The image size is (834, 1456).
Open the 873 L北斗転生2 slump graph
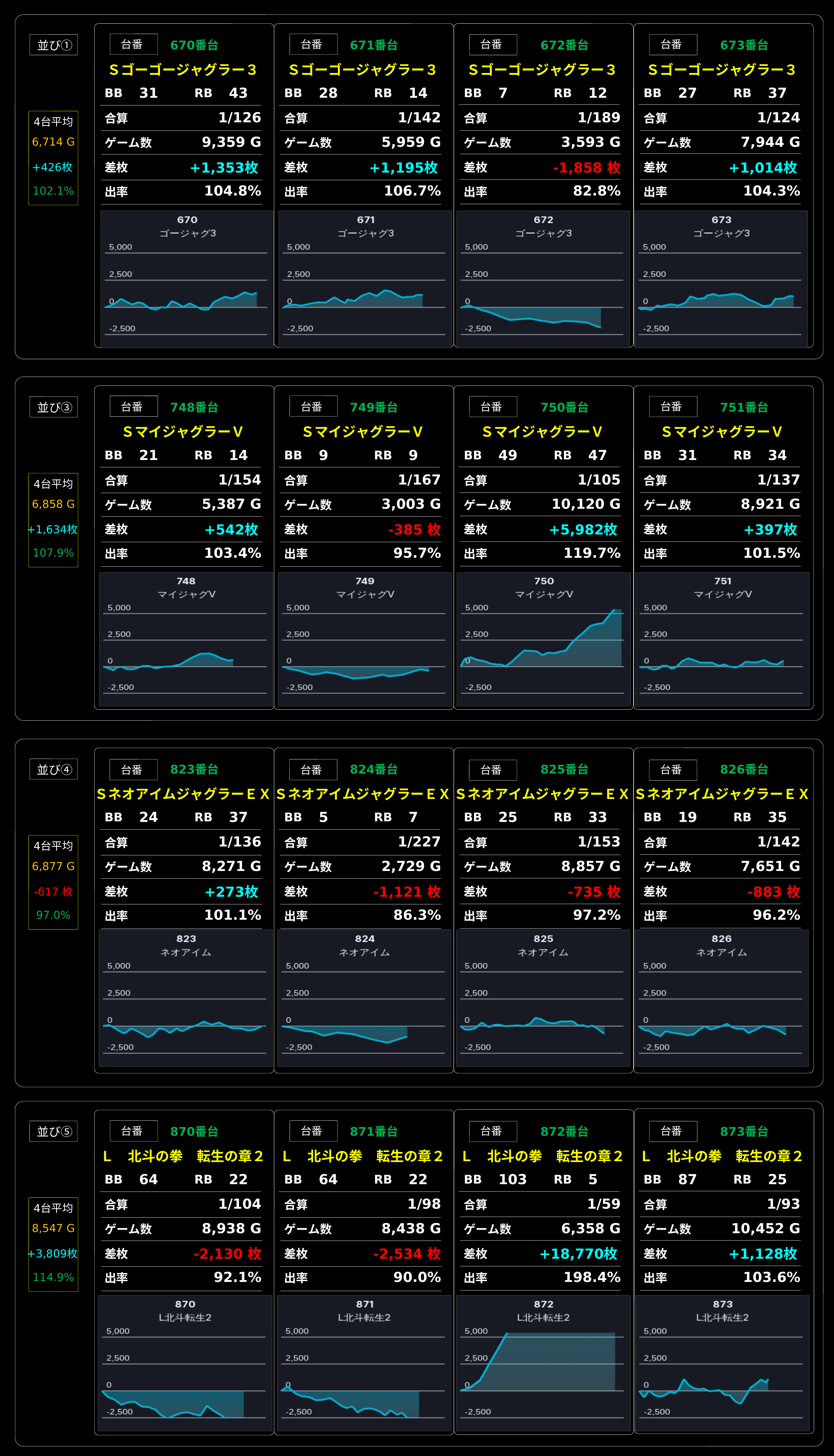(x=722, y=1364)
